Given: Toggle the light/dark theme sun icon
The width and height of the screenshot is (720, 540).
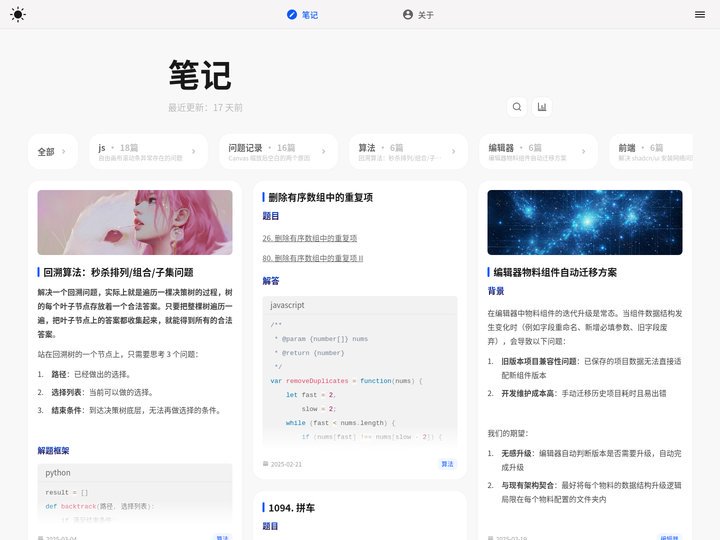Looking at the screenshot, I should click(x=18, y=15).
